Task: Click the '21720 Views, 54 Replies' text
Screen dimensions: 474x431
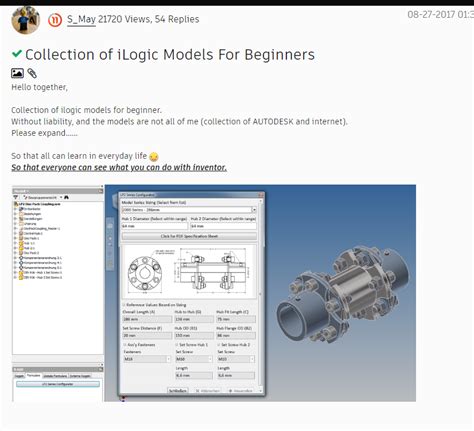Action: point(149,19)
